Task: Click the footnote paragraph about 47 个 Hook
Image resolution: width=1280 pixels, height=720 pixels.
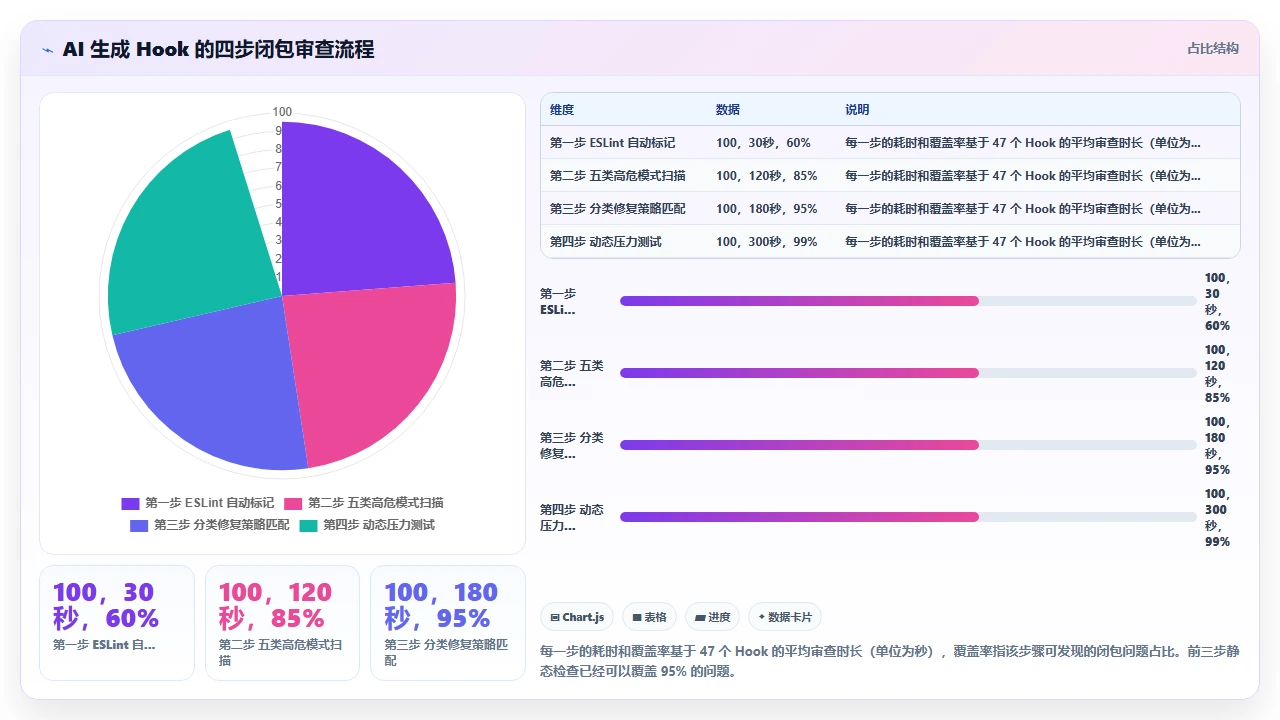Action: tap(890, 661)
